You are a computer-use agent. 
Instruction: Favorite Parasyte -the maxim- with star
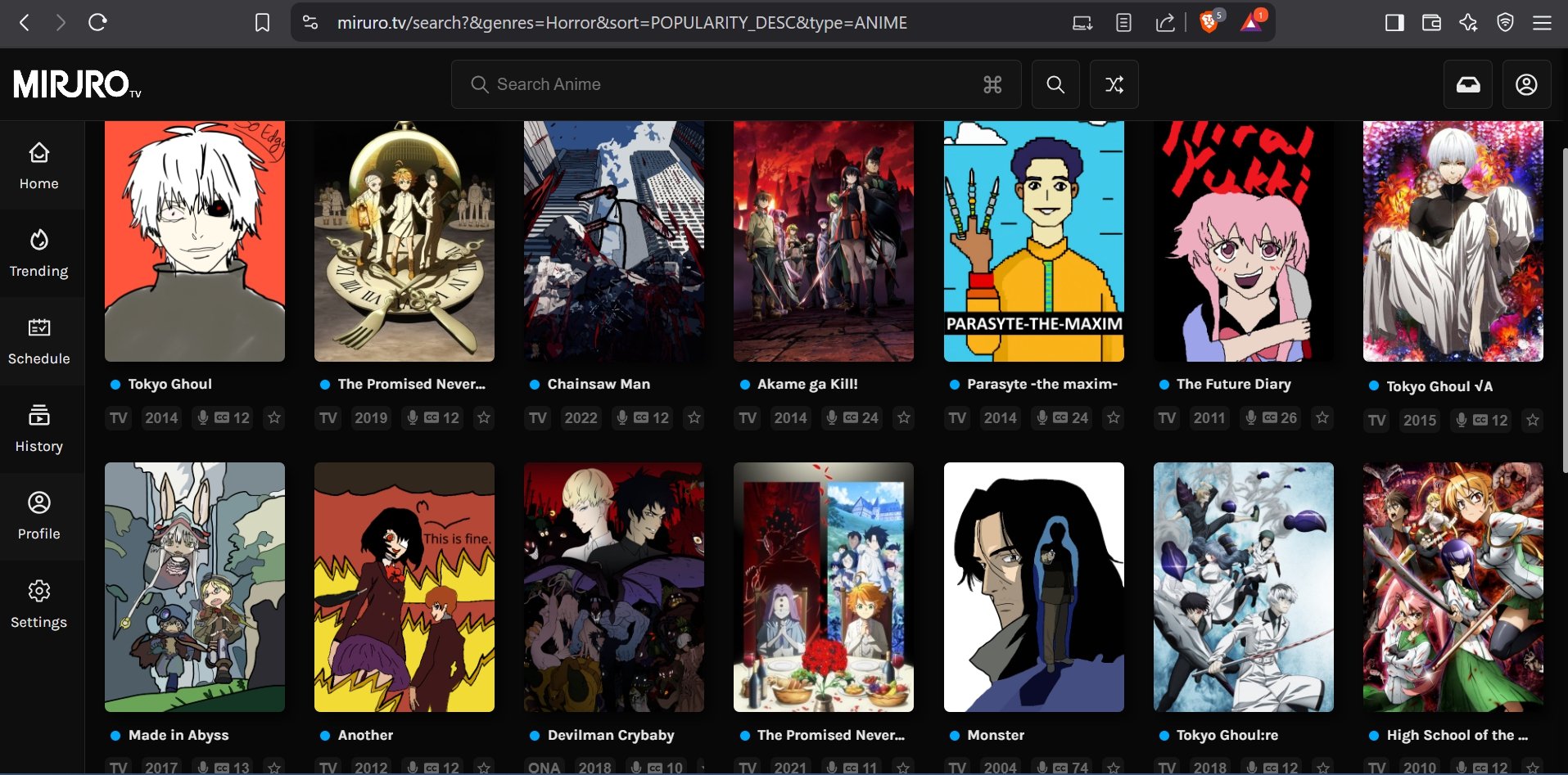click(1114, 417)
